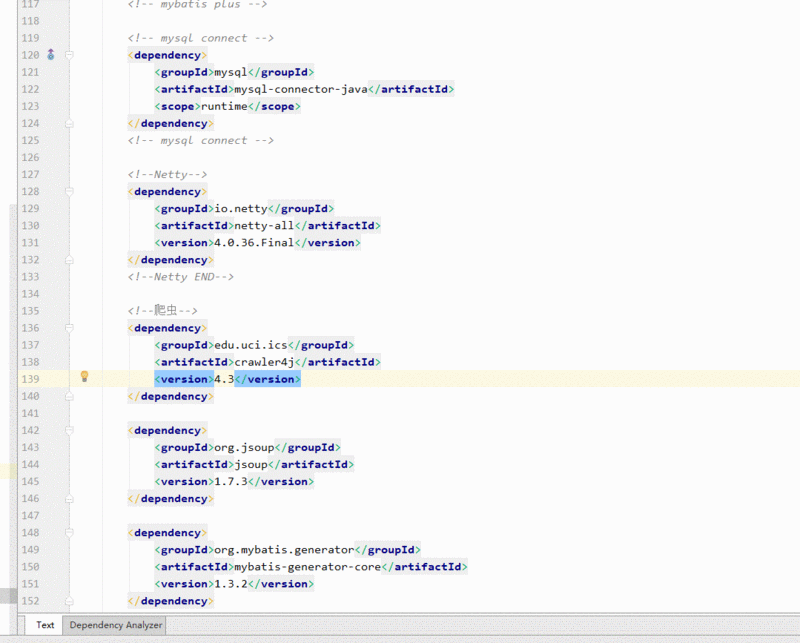Click the org.jsoup groupId value
Viewport: 800px width, 643px height.
[x=244, y=448]
